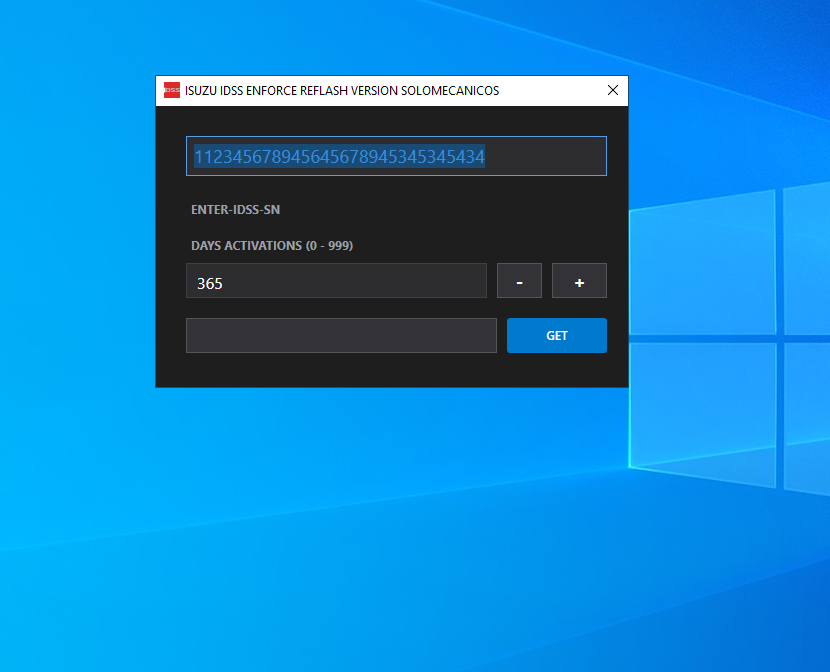Click the empty activation key output box
Viewport: 830px width, 672px height.
[341, 335]
